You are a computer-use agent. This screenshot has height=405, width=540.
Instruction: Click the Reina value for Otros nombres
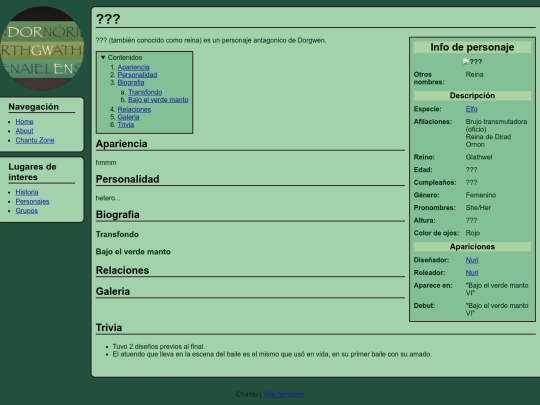tap(474, 74)
